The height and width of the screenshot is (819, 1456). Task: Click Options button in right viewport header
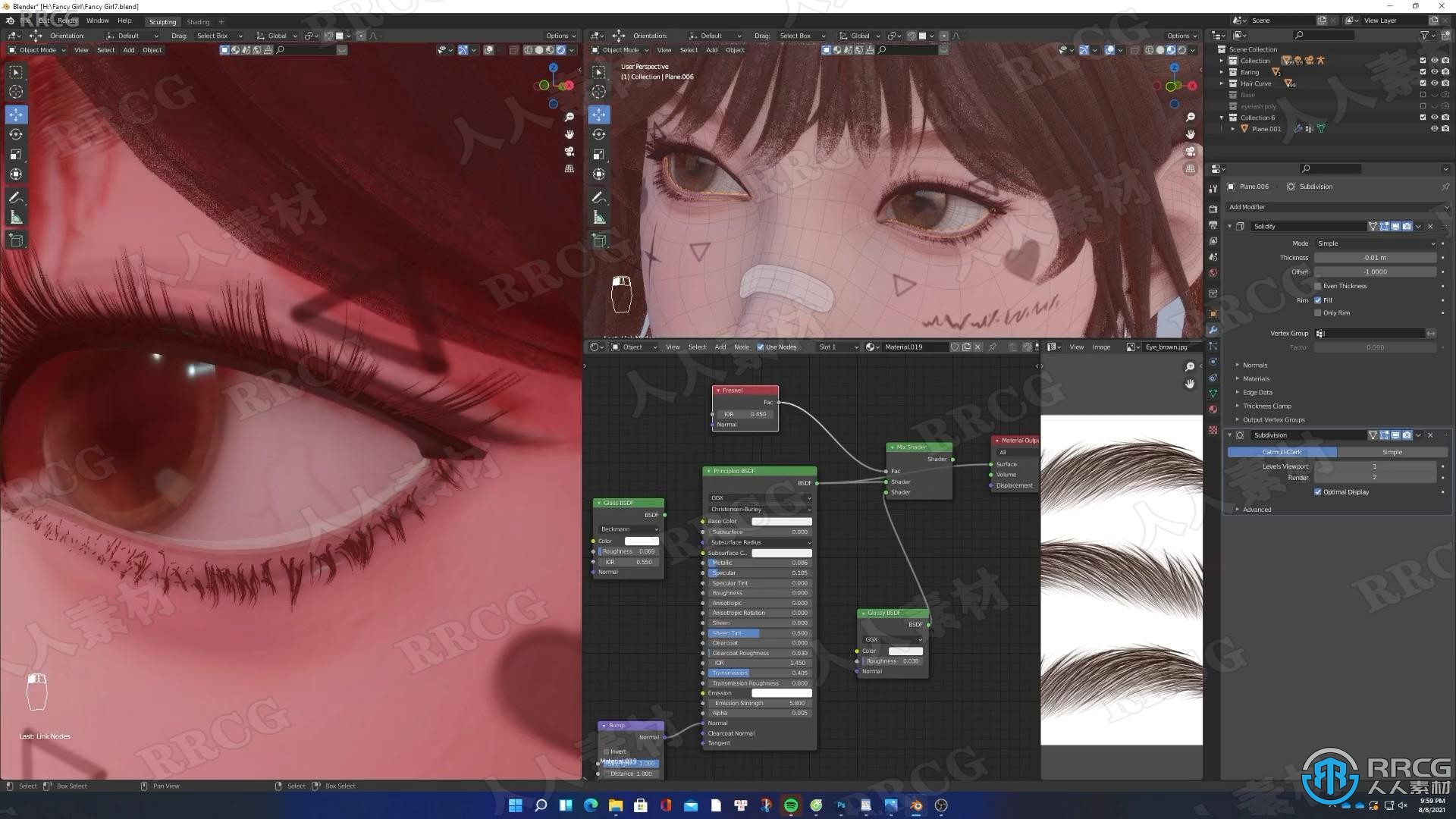pyautogui.click(x=1181, y=36)
